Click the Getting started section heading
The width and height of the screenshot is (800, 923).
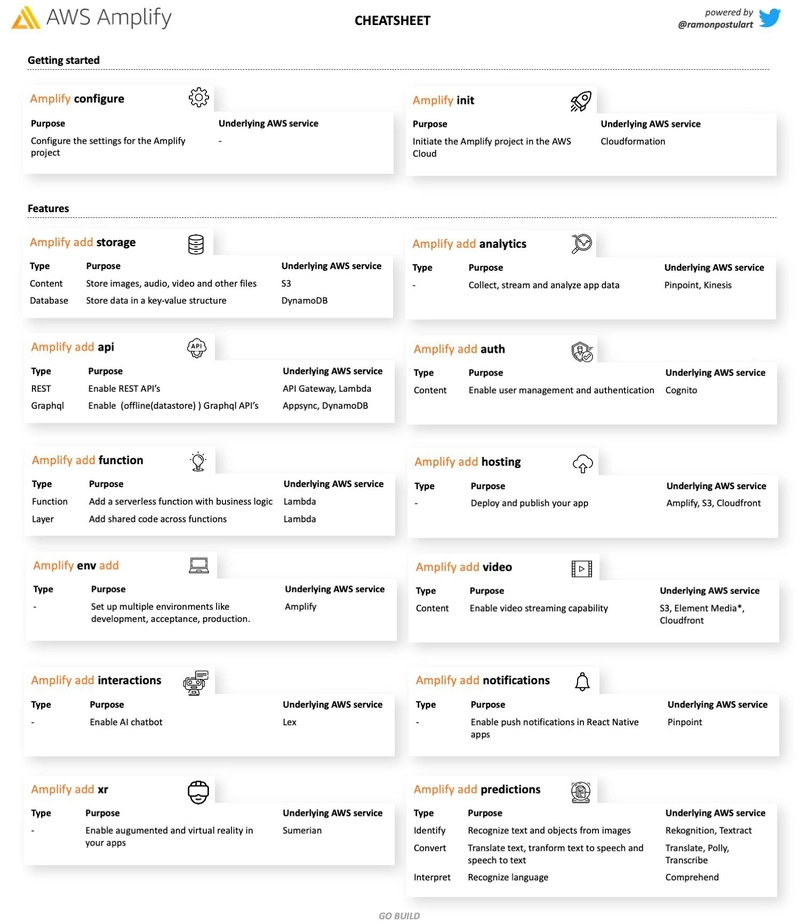64,60
